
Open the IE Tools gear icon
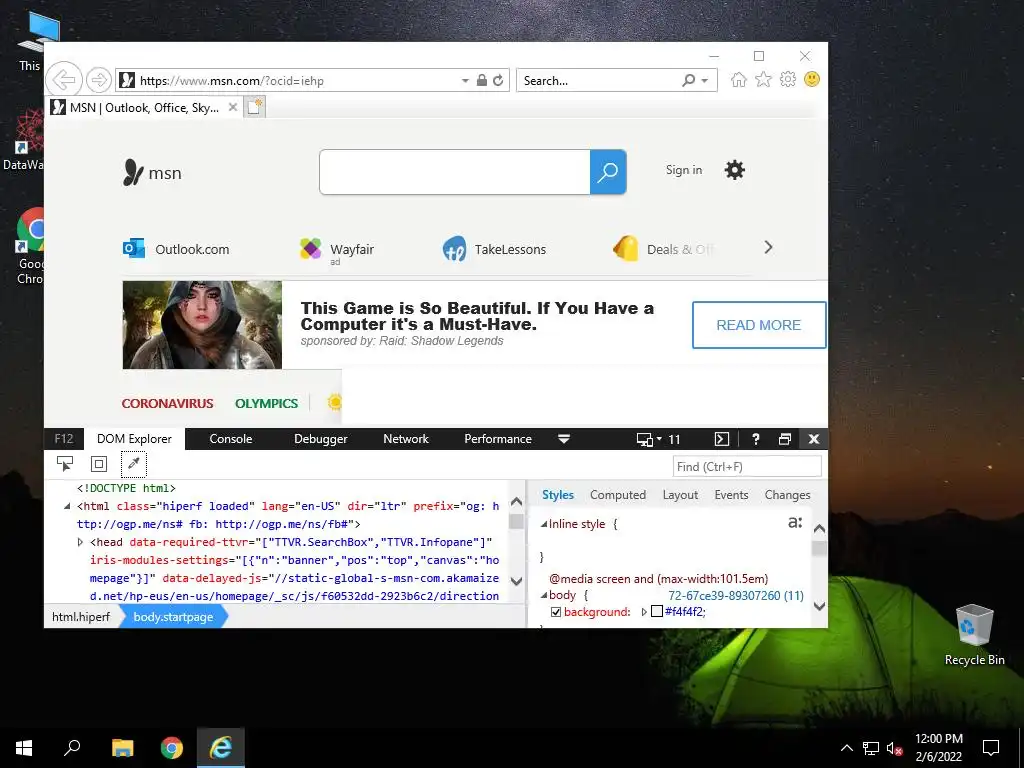pyautogui.click(x=788, y=80)
